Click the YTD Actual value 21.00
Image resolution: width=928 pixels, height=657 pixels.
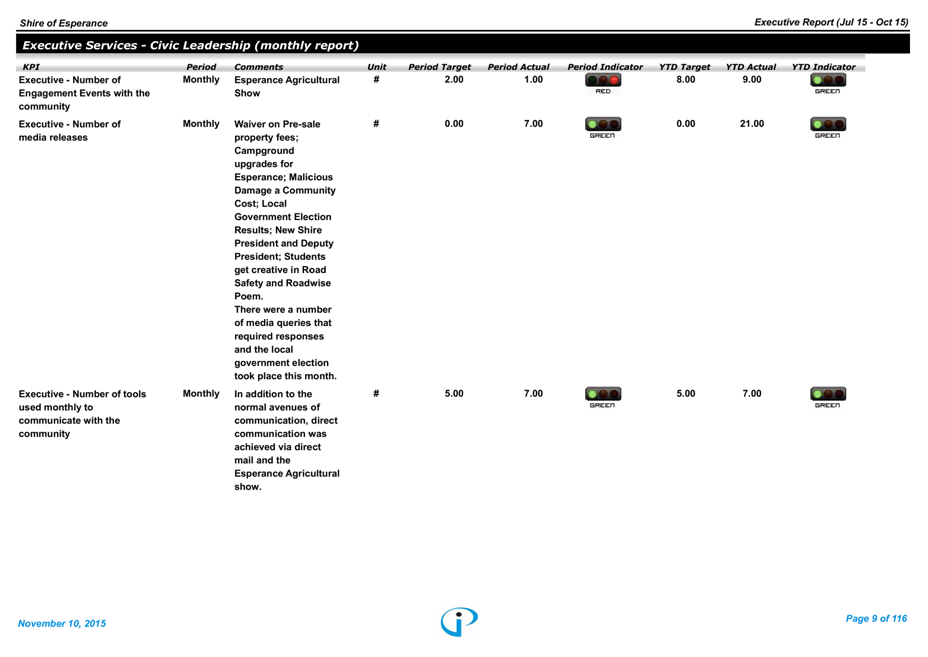(752, 124)
